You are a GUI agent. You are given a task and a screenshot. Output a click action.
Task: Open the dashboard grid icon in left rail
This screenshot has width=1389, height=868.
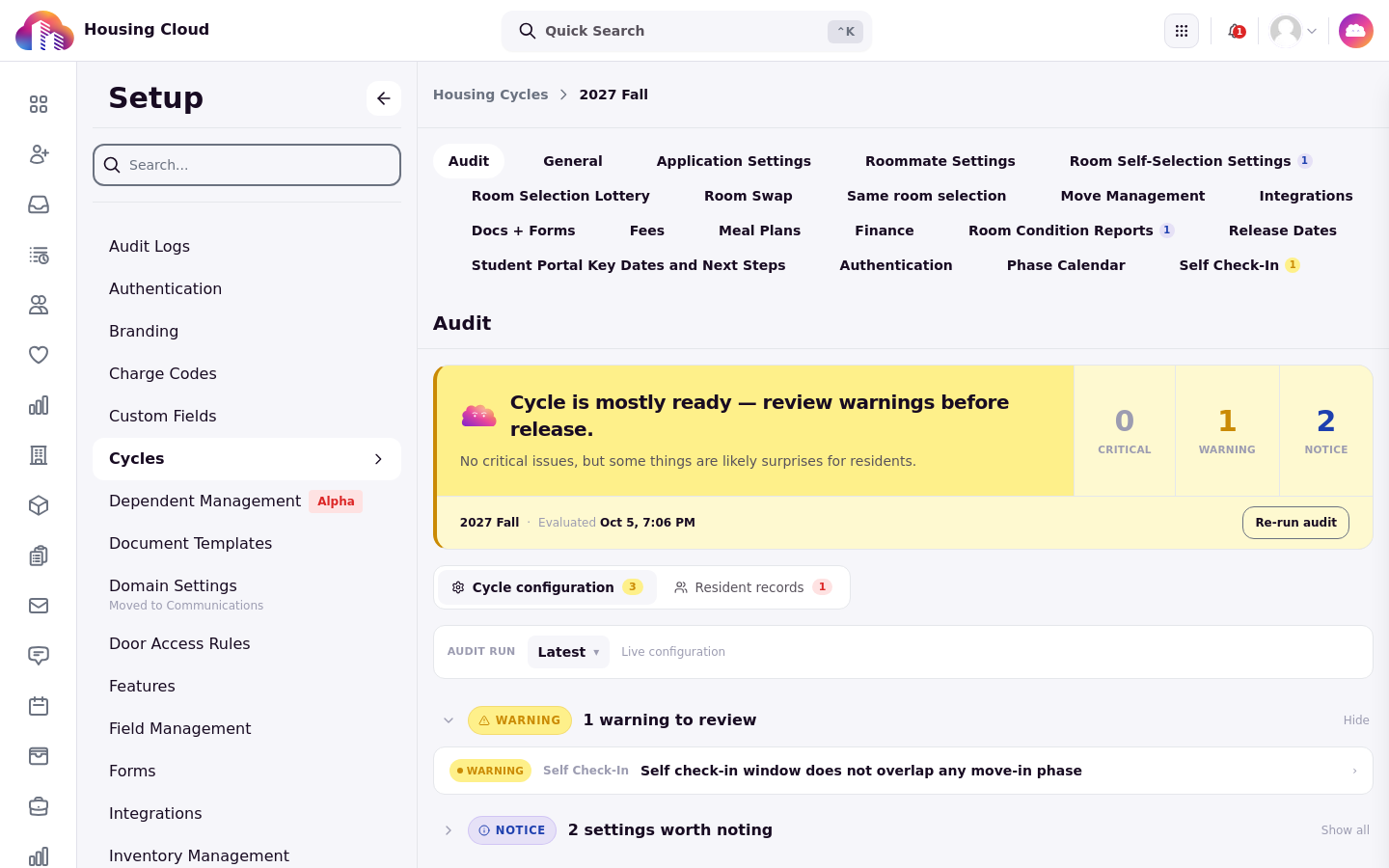point(39,104)
